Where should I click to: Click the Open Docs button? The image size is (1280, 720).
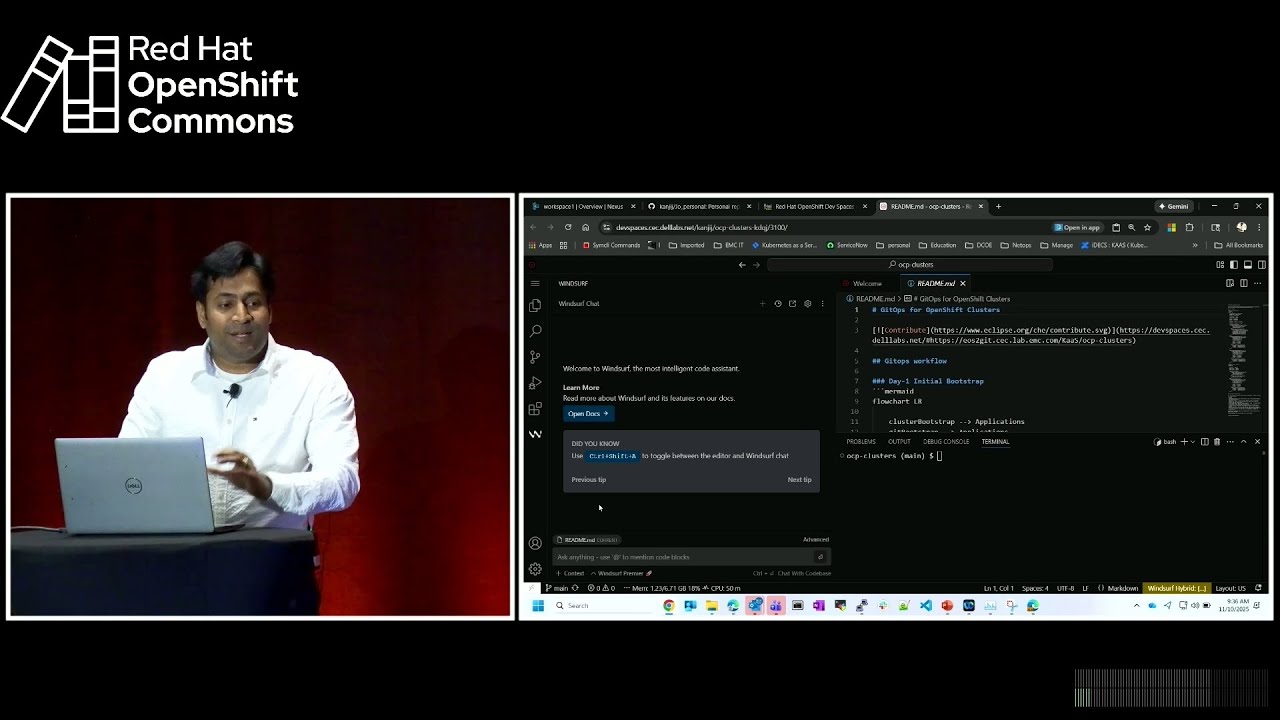click(x=588, y=414)
